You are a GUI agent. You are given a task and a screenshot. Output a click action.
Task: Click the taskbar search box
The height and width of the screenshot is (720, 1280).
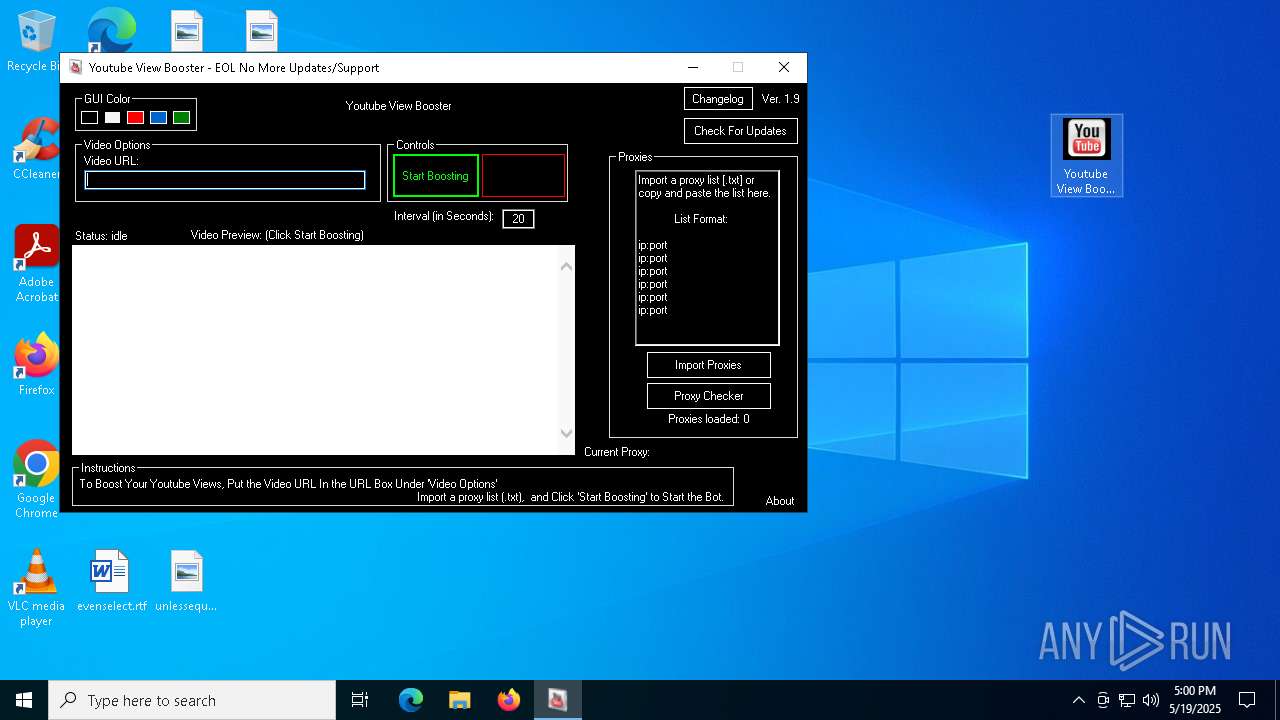tap(192, 700)
